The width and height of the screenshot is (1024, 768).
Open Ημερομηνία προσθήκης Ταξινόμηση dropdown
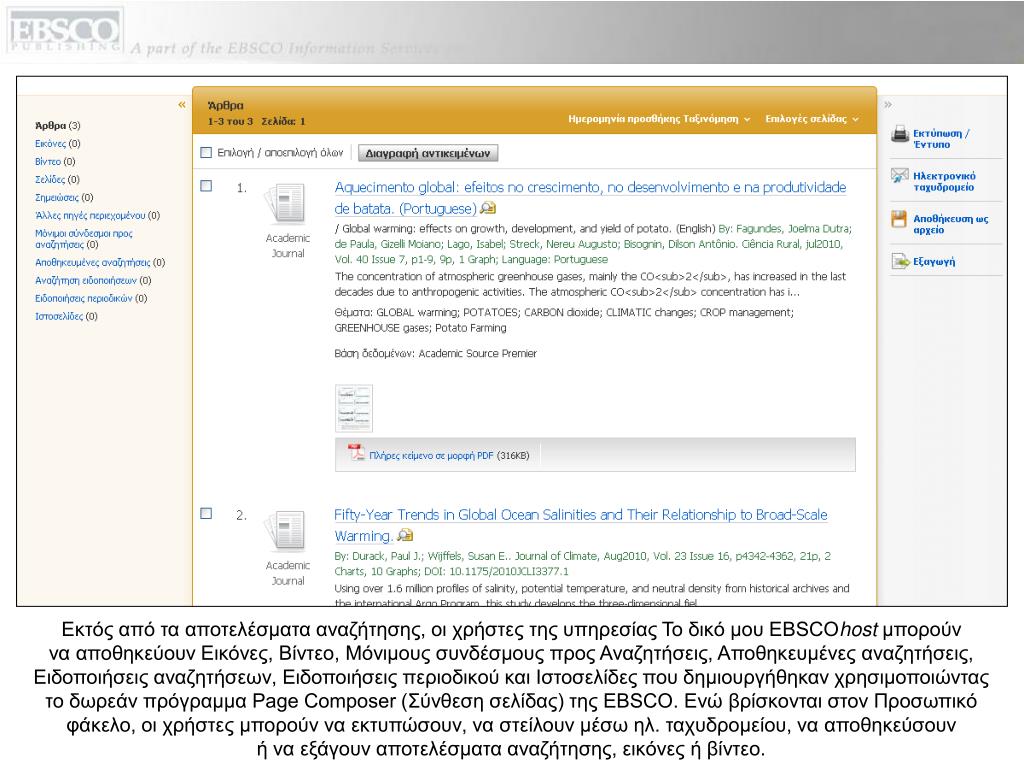[659, 119]
